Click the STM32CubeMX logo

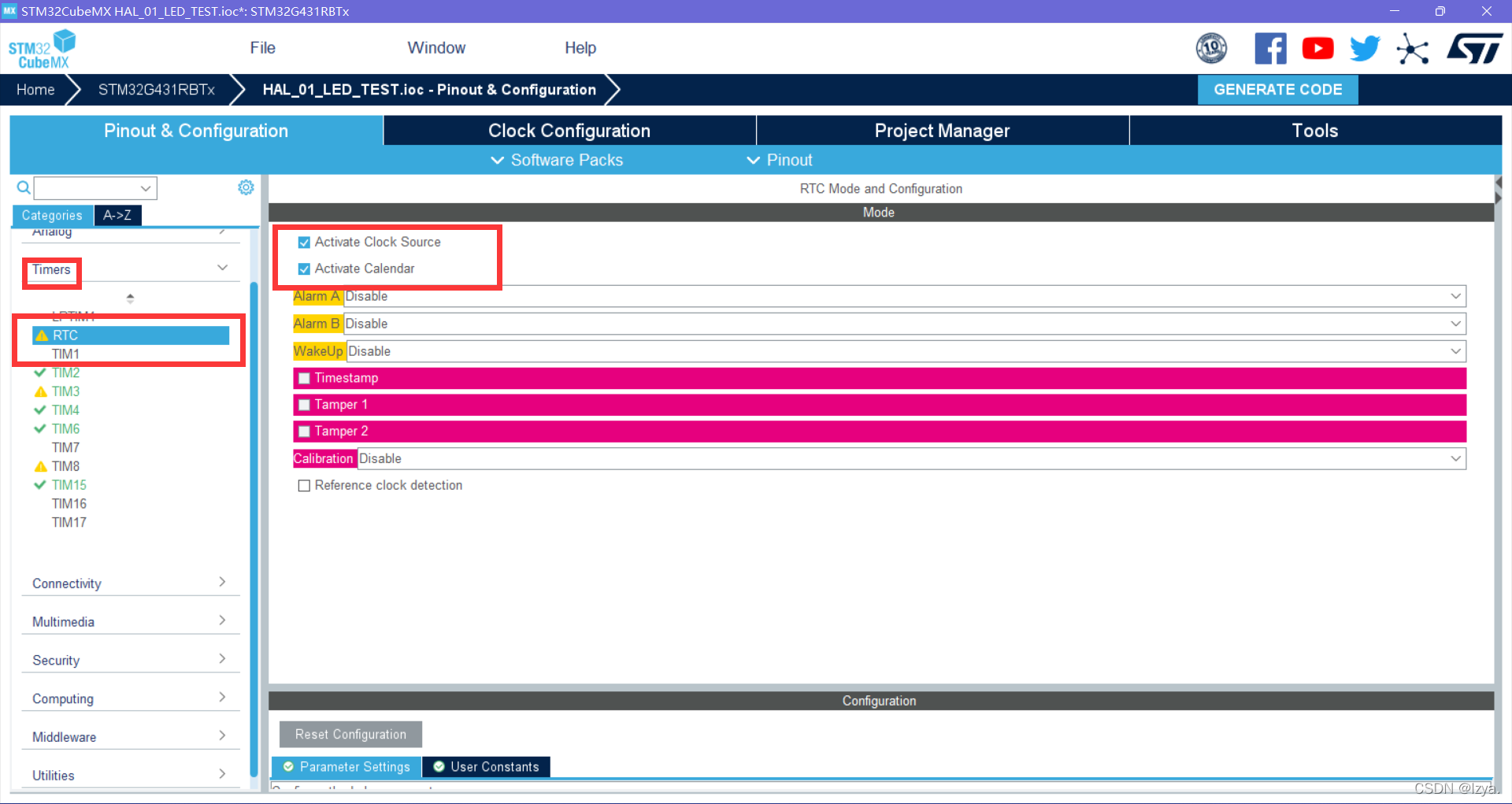[43, 49]
